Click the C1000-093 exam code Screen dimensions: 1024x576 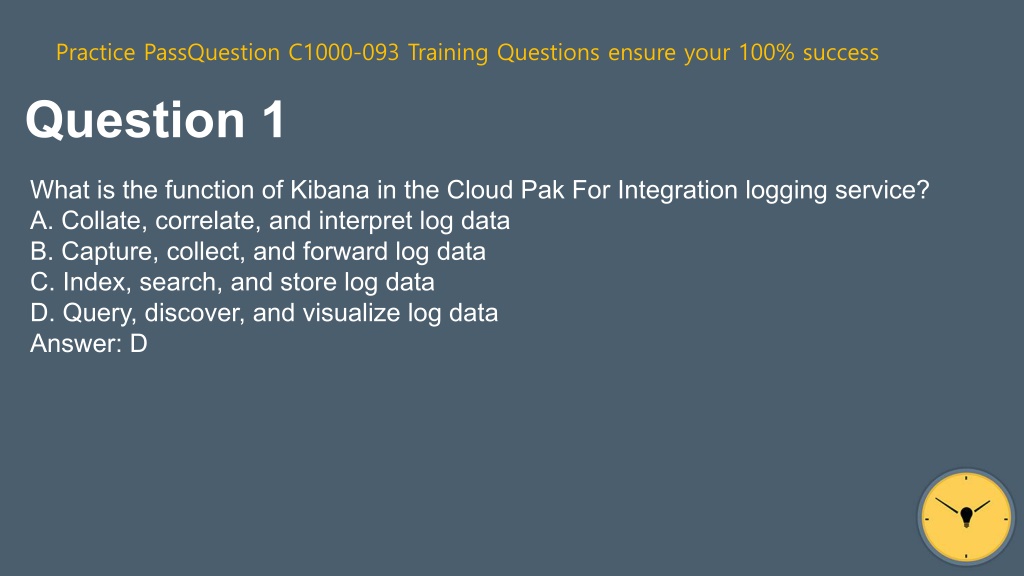tap(344, 52)
